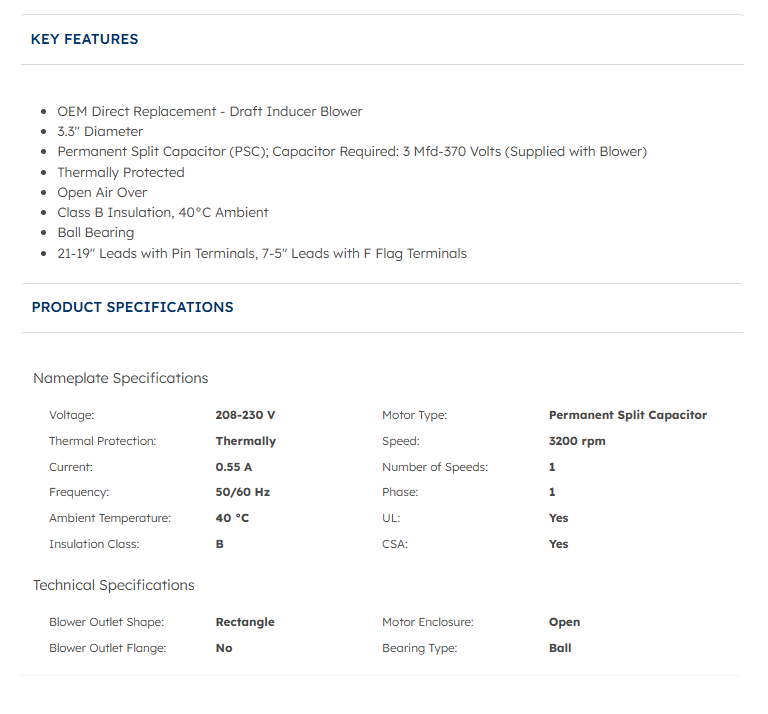The width and height of the screenshot is (768, 714).
Task: Click the PRODUCT SPECIFICATIONS section heading
Action: 133,307
